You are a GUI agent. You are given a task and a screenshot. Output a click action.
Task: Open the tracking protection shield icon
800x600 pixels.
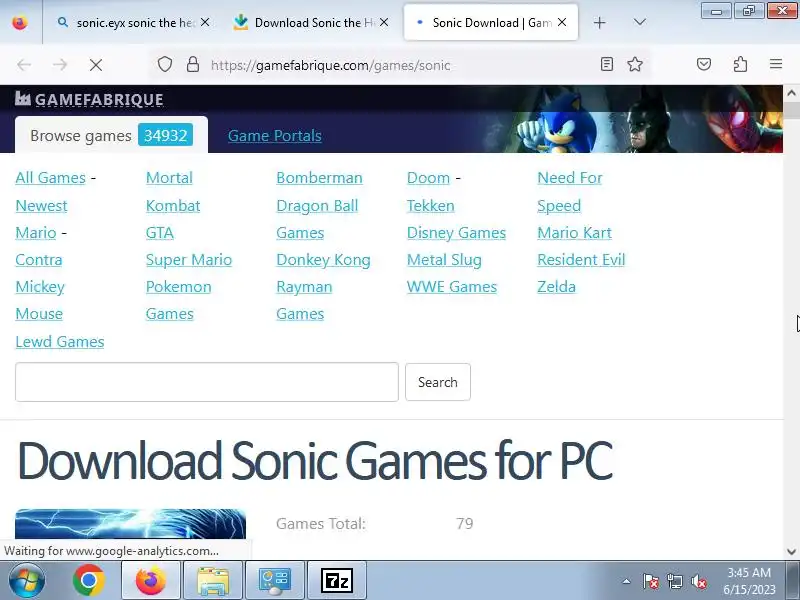point(164,65)
